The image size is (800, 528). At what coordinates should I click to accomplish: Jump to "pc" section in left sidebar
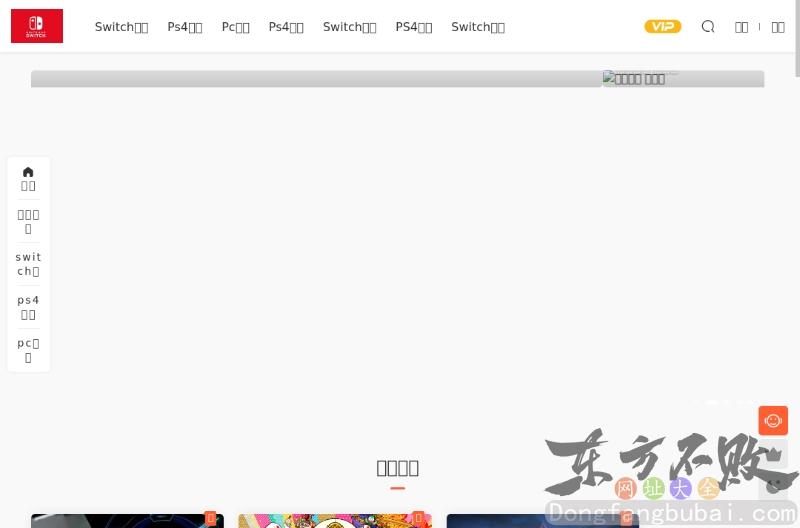click(28, 350)
